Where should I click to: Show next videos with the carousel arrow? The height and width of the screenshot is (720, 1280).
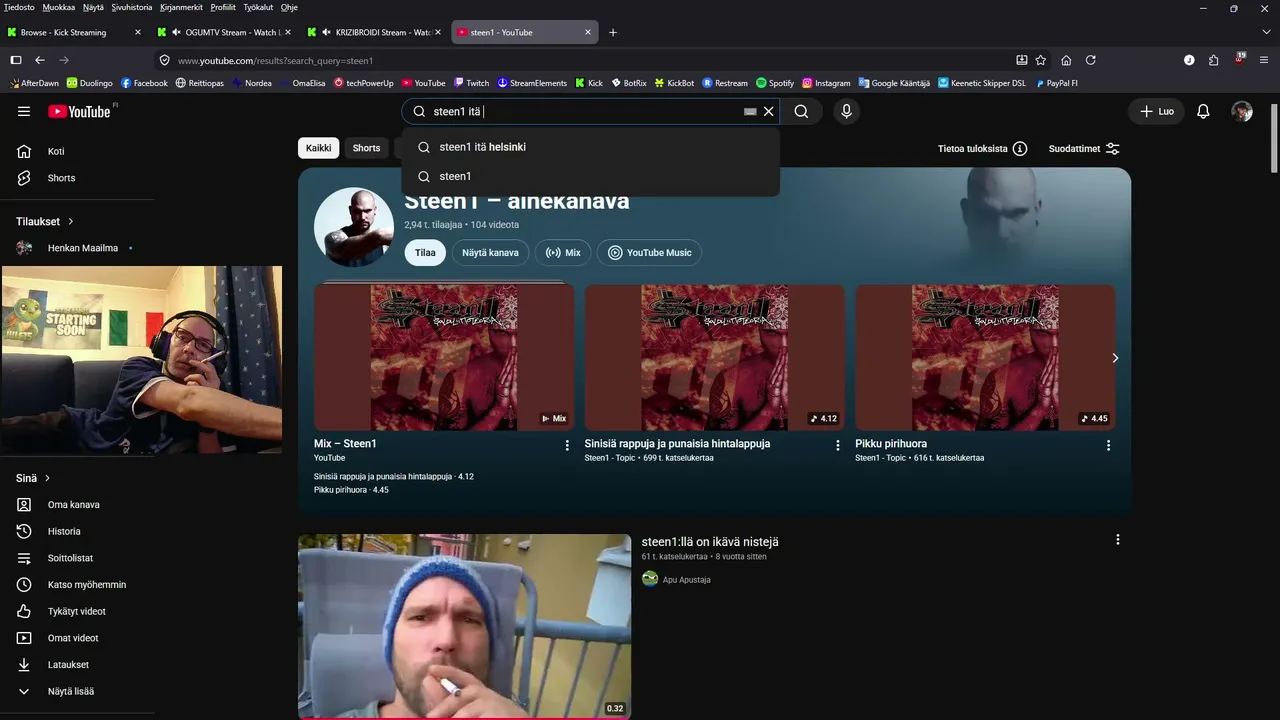tap(1115, 358)
